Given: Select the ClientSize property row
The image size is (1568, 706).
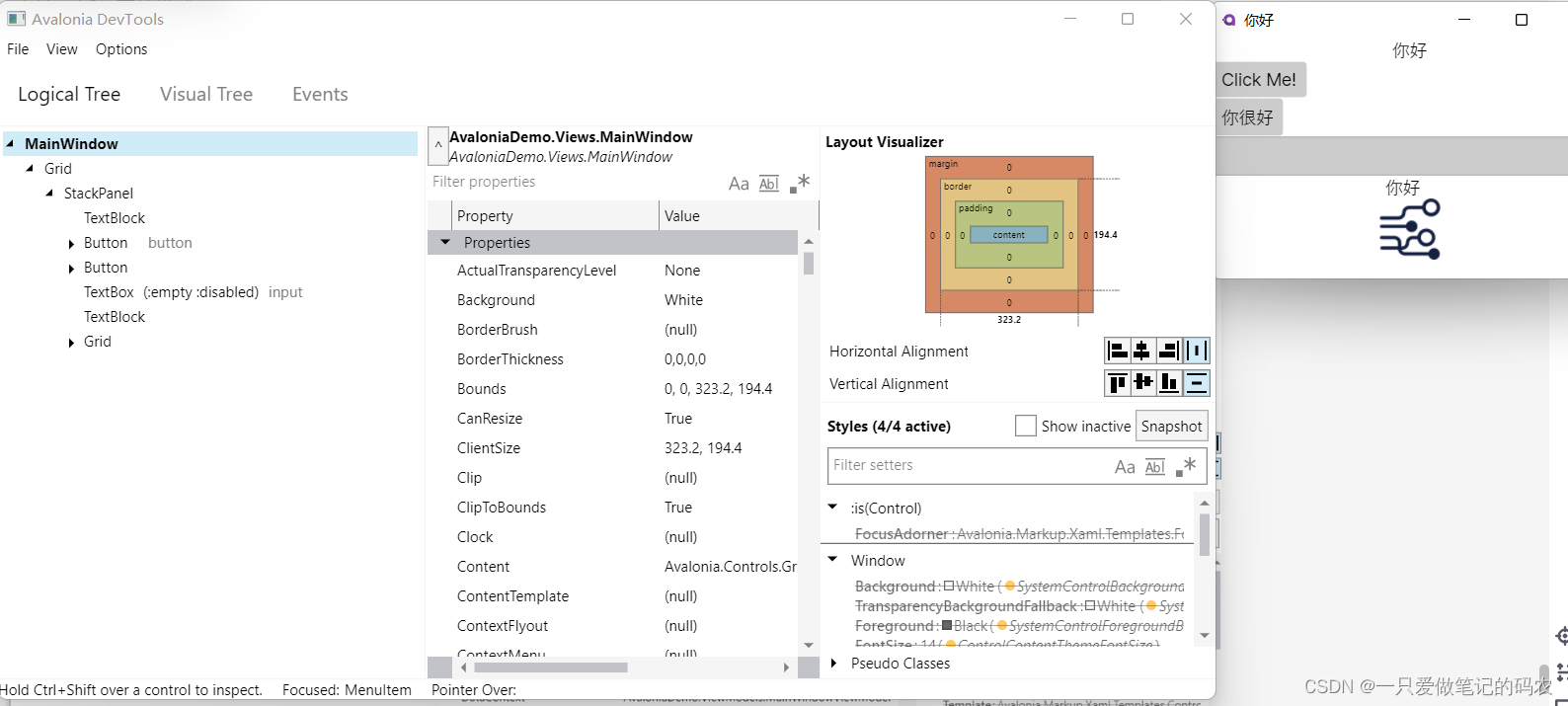Looking at the screenshot, I should [612, 448].
